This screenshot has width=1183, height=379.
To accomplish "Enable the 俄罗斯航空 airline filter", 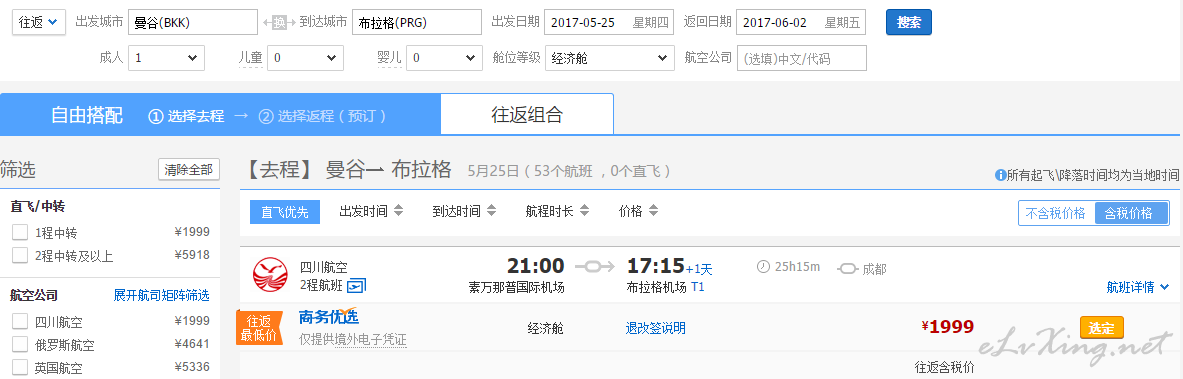I will coord(20,345).
